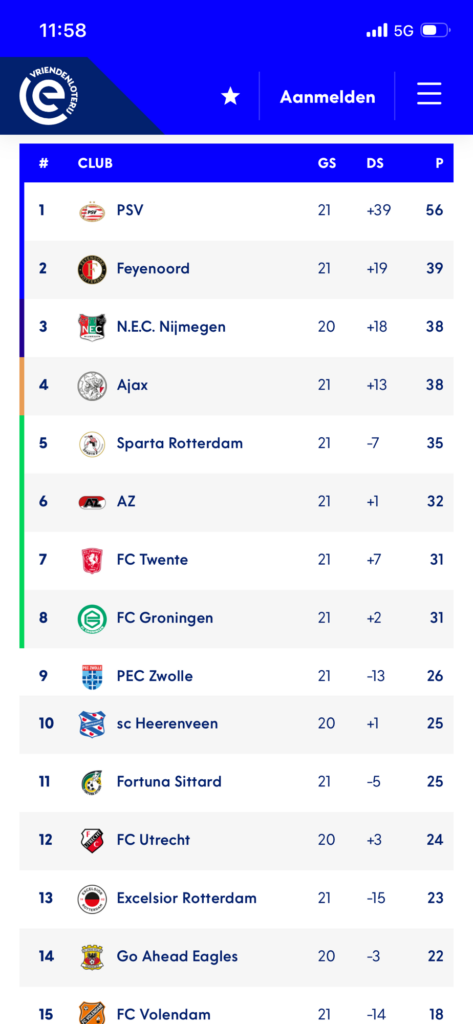Sort by the DS goal difference header
The image size is (473, 1024).
coord(375,163)
